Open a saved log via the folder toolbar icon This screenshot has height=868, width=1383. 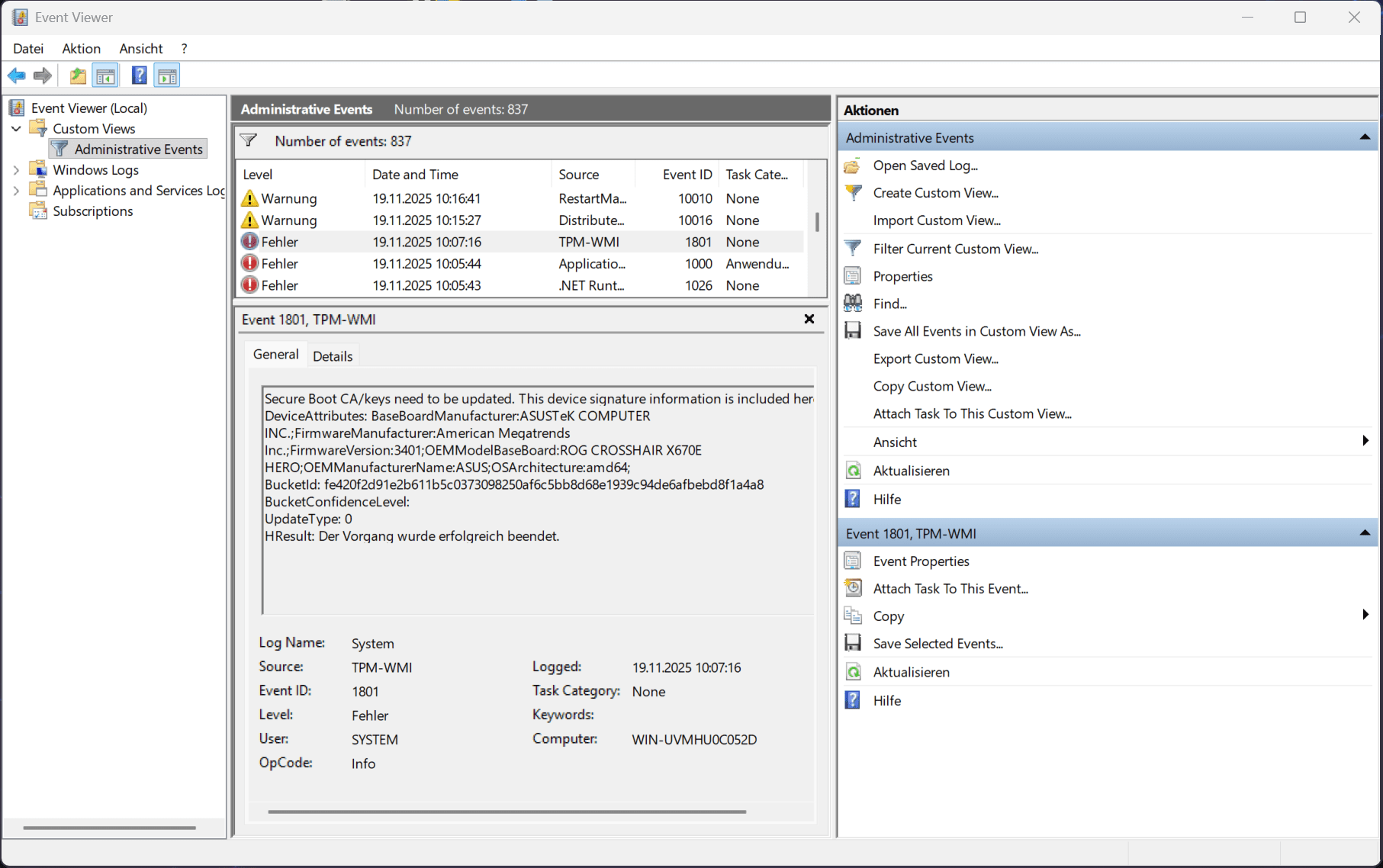(x=76, y=75)
